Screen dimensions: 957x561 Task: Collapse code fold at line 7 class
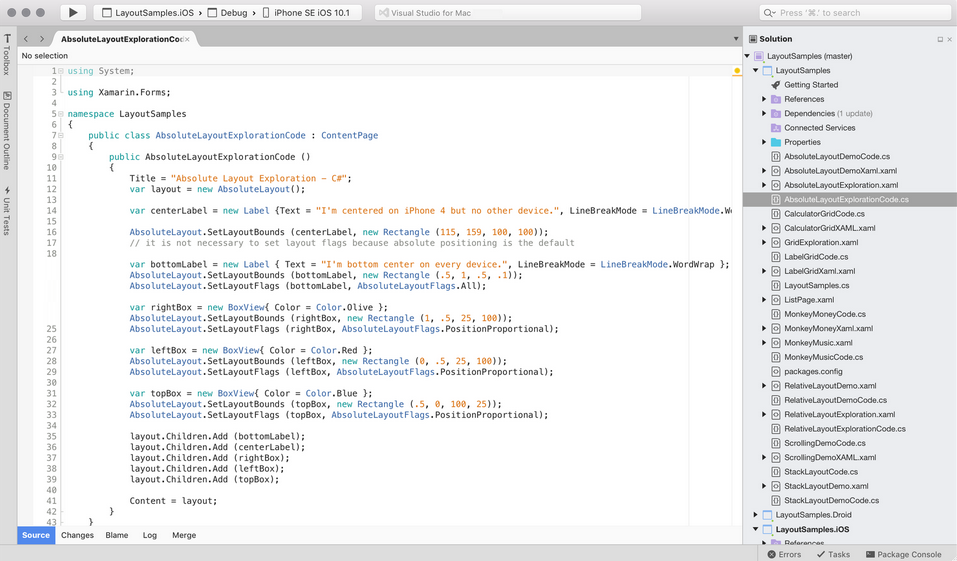click(61, 136)
